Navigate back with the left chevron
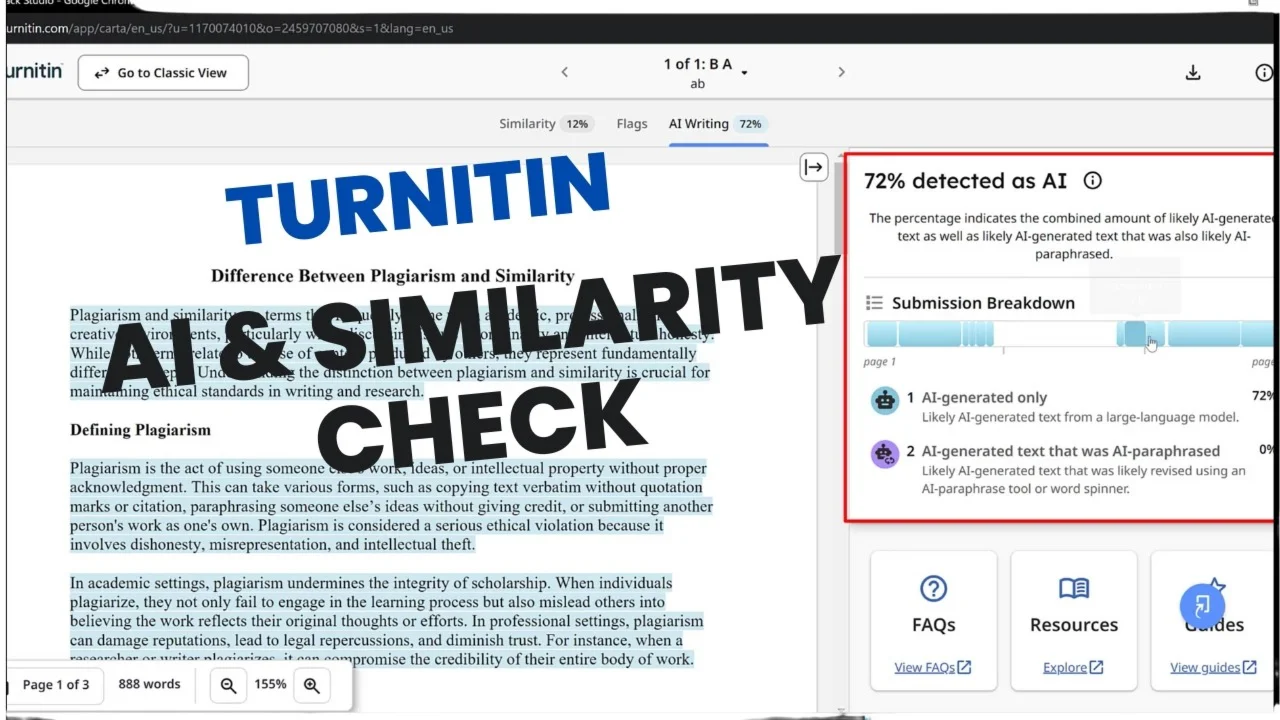Viewport: 1280px width, 720px height. (565, 72)
